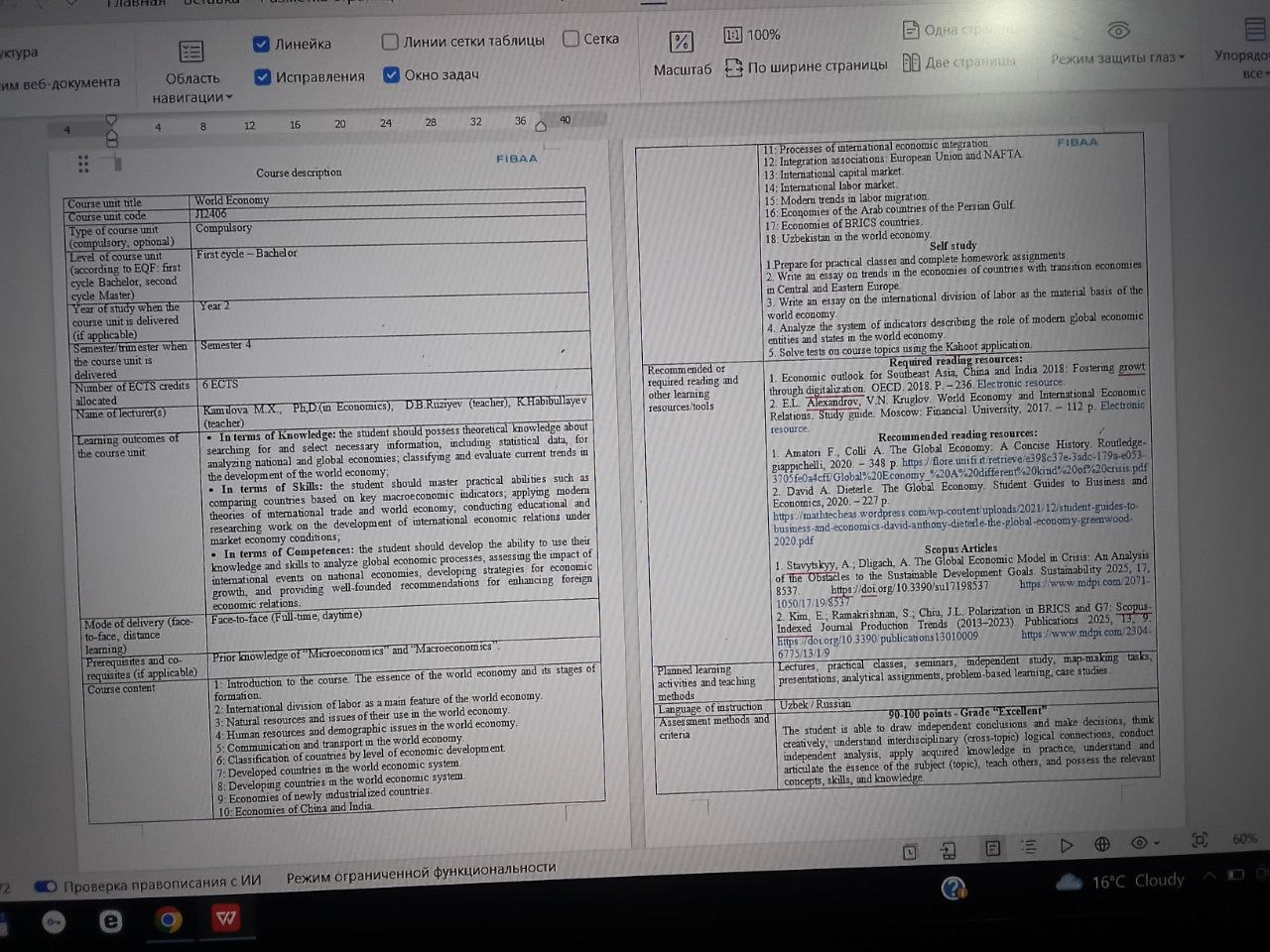Open the doi.org sustainability article link
This screenshot has width=1270, height=952.
[x=910, y=587]
